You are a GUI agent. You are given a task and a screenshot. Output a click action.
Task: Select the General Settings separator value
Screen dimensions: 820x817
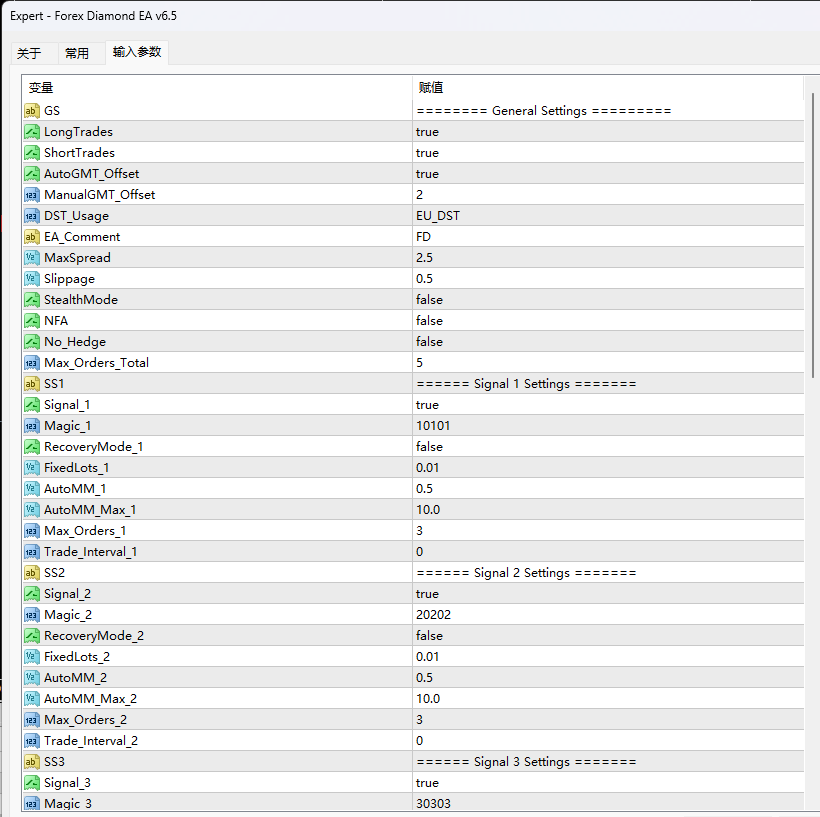(x=544, y=111)
